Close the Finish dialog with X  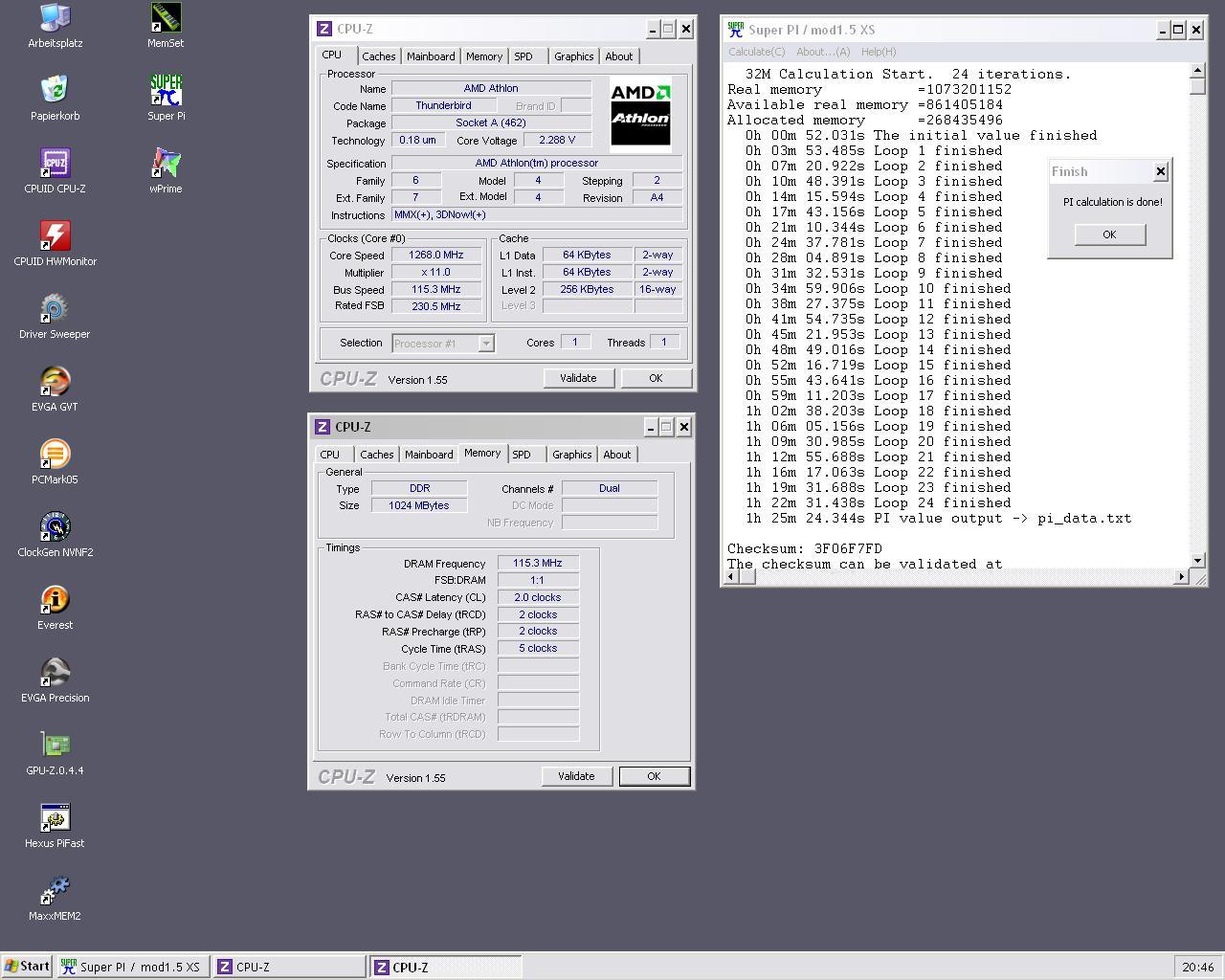pyautogui.click(x=1160, y=171)
